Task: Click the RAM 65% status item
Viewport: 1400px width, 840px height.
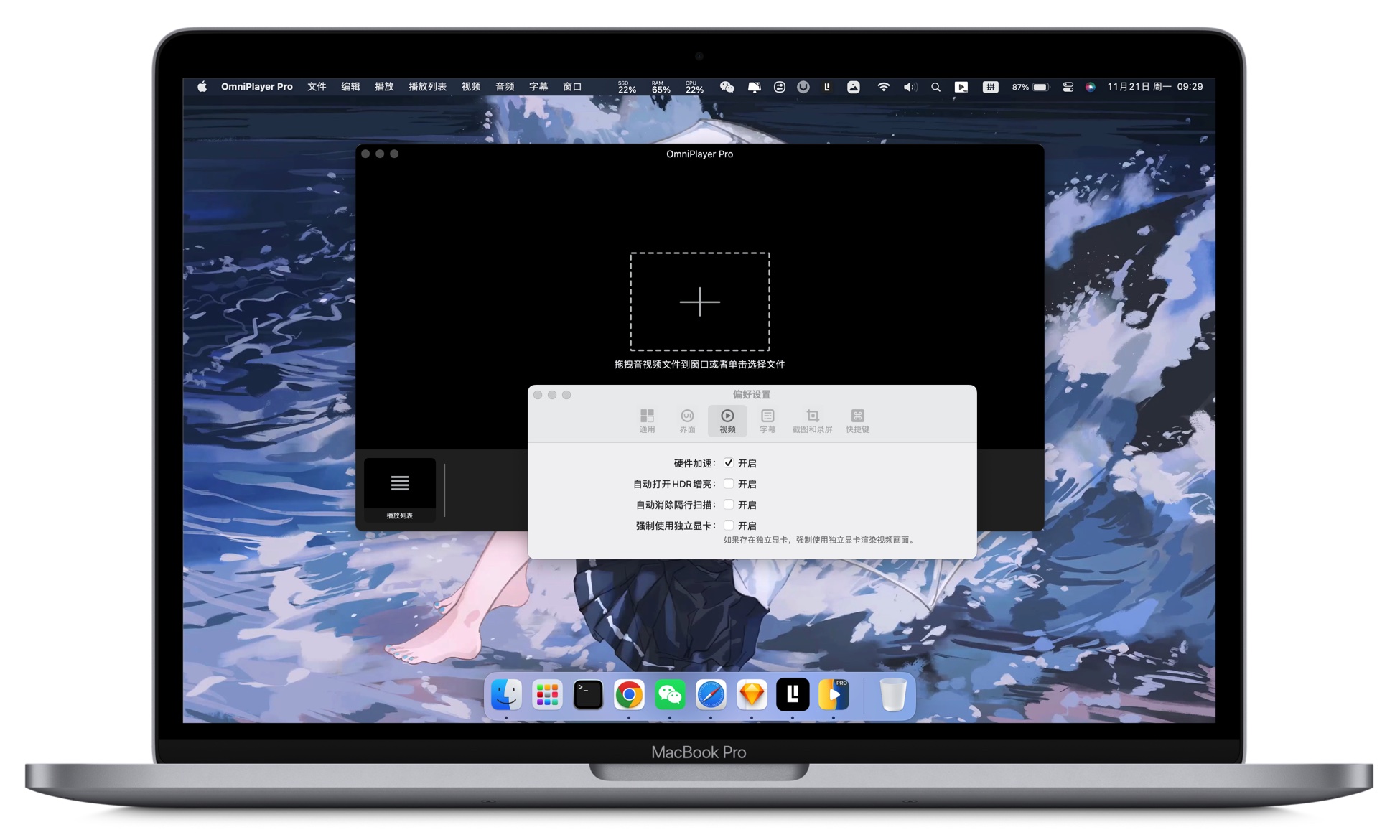Action: (x=661, y=87)
